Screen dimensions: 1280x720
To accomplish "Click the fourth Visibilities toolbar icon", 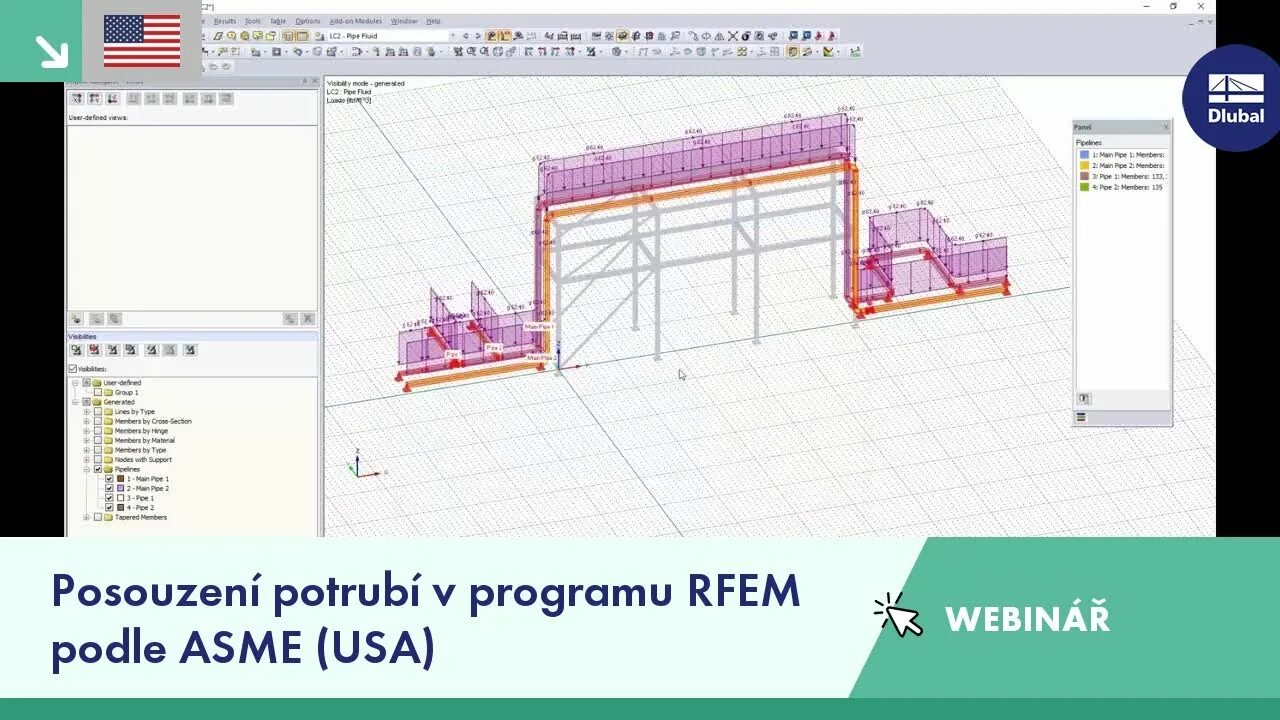I will (x=131, y=350).
